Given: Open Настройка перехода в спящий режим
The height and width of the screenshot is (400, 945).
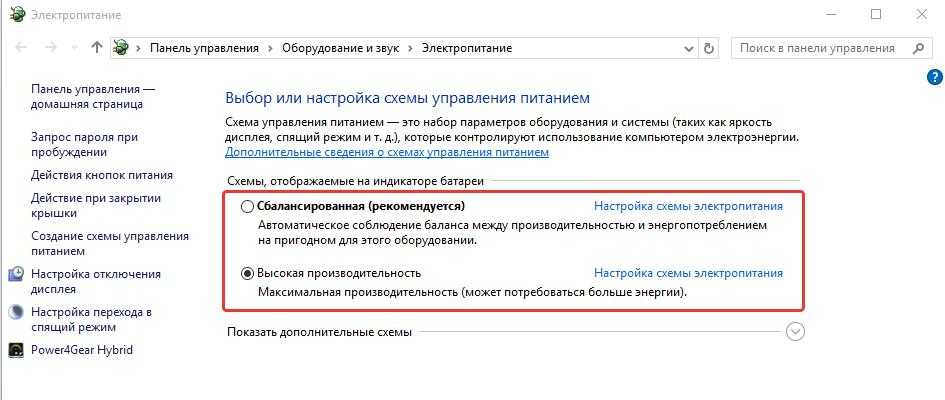Looking at the screenshot, I should tap(91, 320).
